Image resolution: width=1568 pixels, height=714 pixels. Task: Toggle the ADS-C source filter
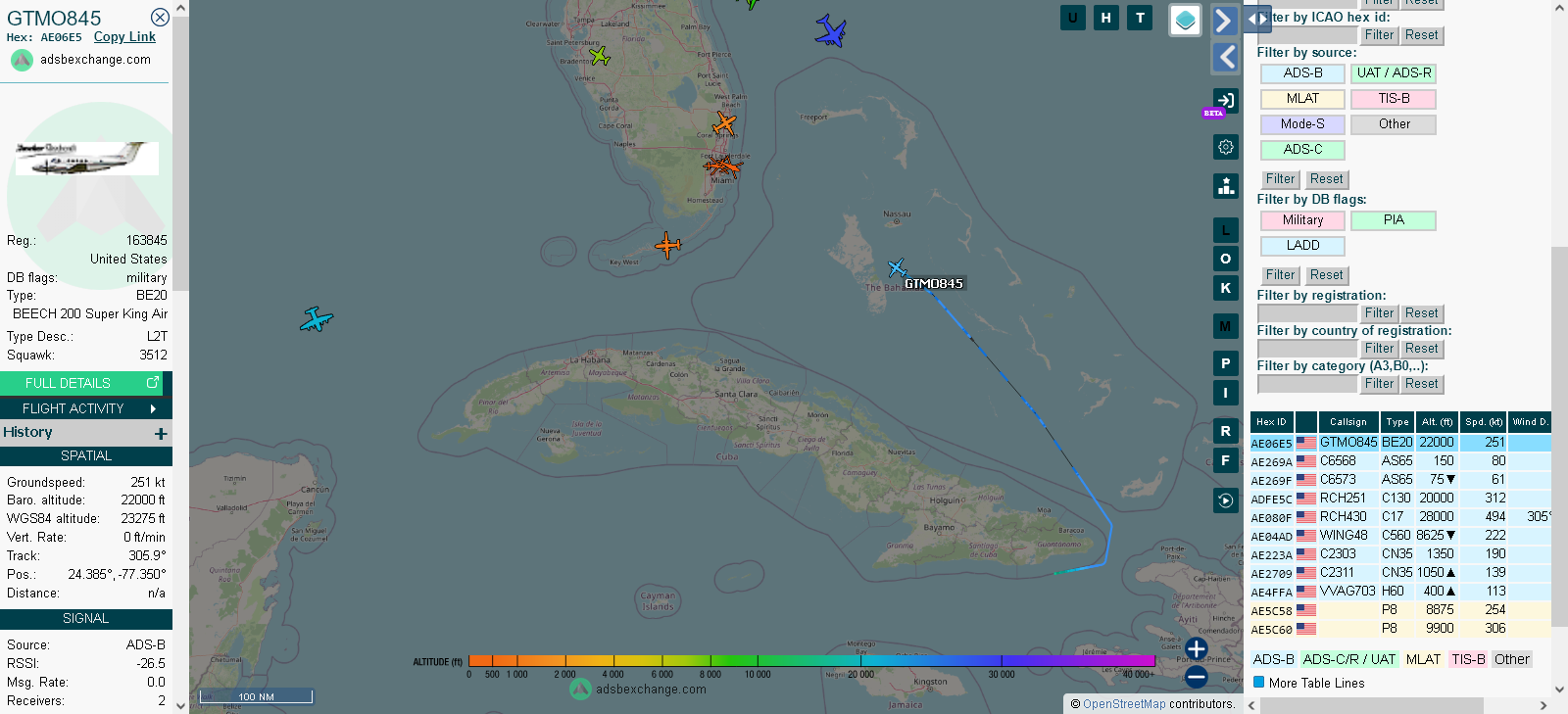(x=1302, y=150)
